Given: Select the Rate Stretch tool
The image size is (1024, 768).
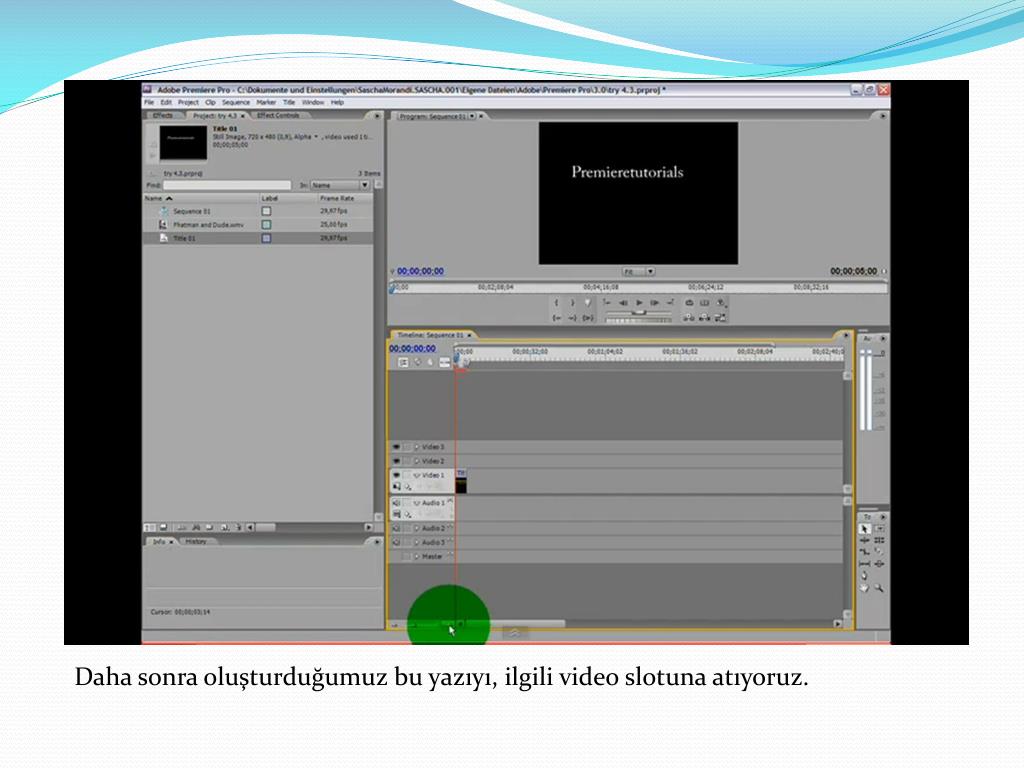Looking at the screenshot, I should [865, 552].
